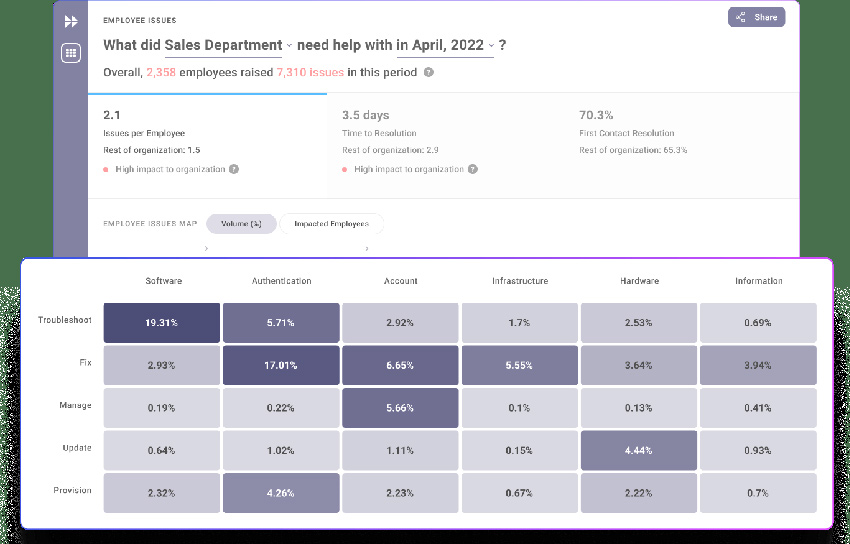Viewport: 850px width, 544px height.
Task: Click help icon under Time to Resolution
Action: click(x=473, y=169)
